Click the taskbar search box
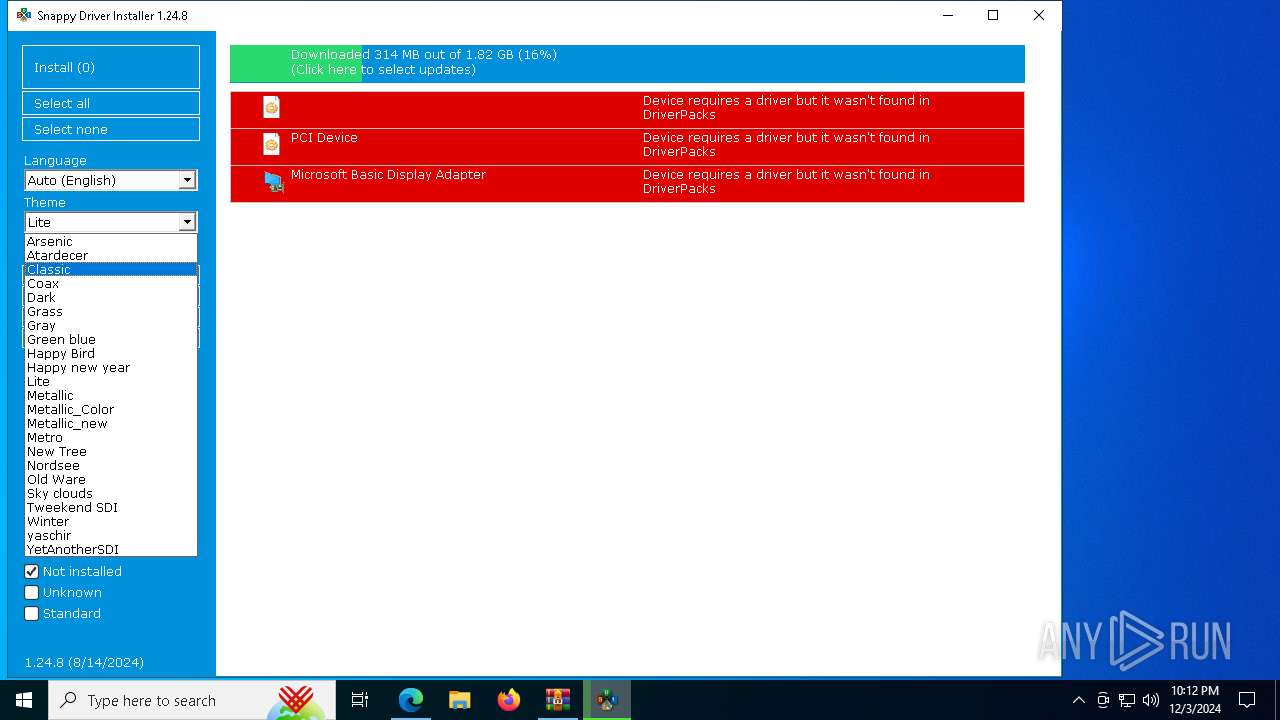The height and width of the screenshot is (720, 1280). (x=192, y=700)
